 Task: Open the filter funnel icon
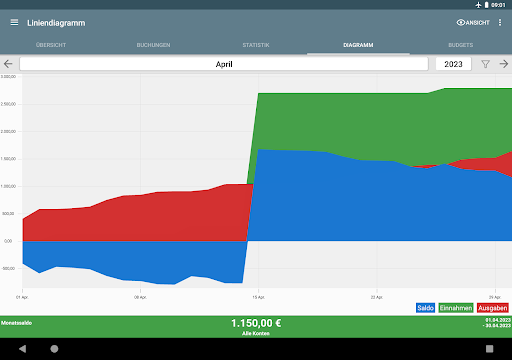pos(485,64)
